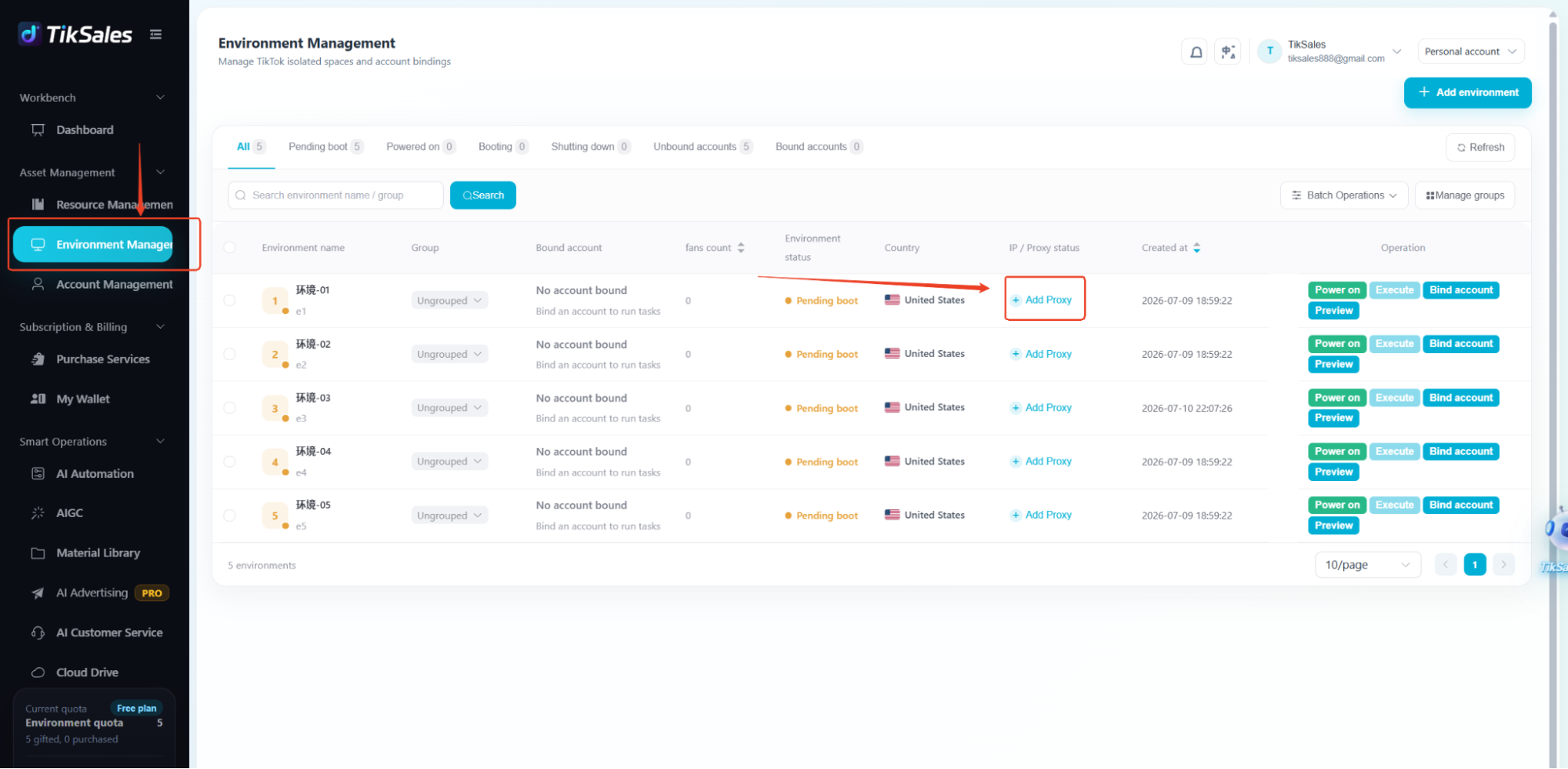The width and height of the screenshot is (1568, 769).
Task: Open AI Customer Service
Action: coord(109,632)
